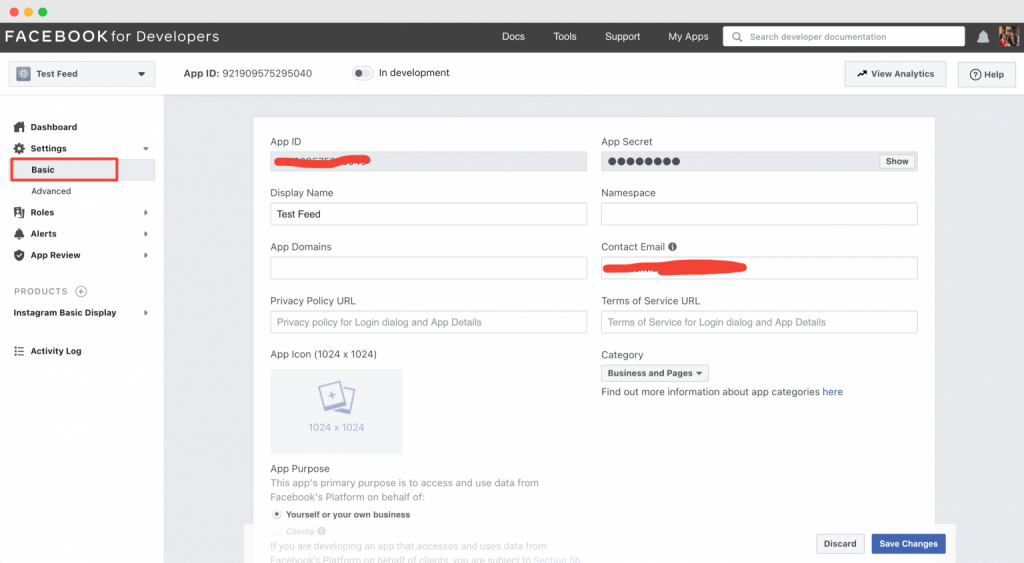Click the Dashboard home icon
The width and height of the screenshot is (1024, 563).
tap(19, 127)
